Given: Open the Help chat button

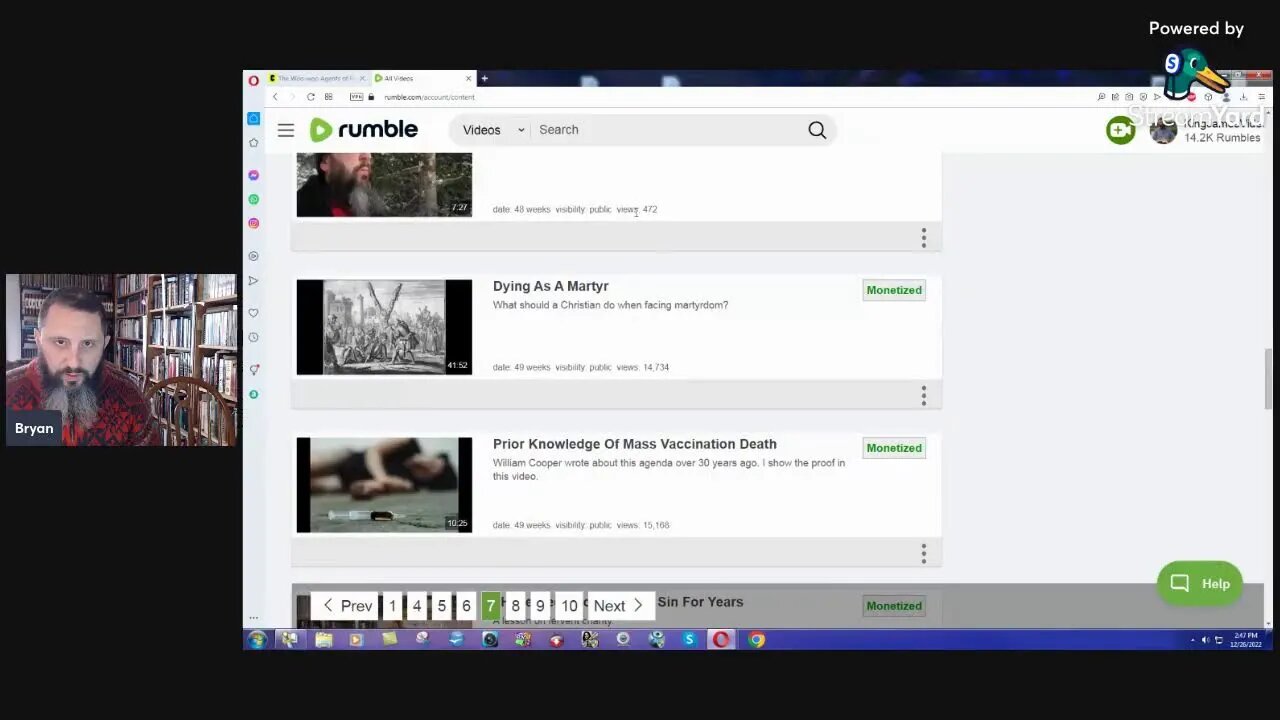Looking at the screenshot, I should 1200,584.
